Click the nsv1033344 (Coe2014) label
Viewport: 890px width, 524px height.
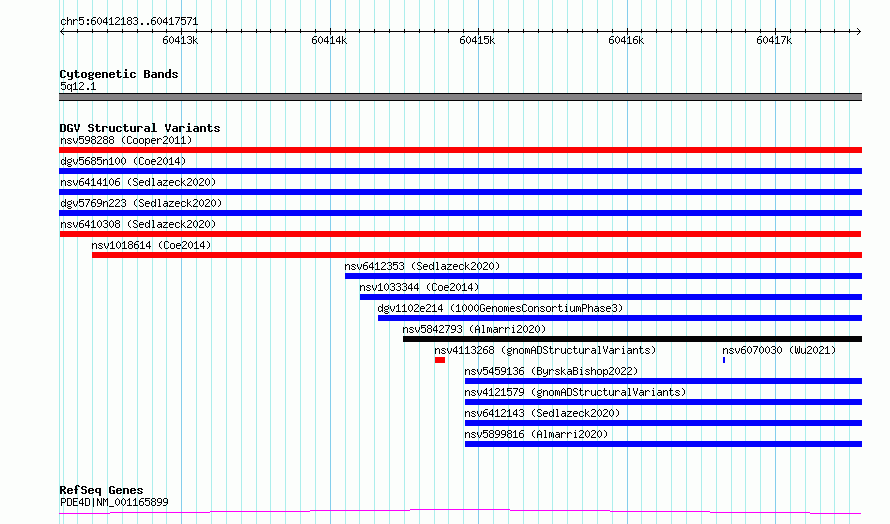(x=419, y=287)
